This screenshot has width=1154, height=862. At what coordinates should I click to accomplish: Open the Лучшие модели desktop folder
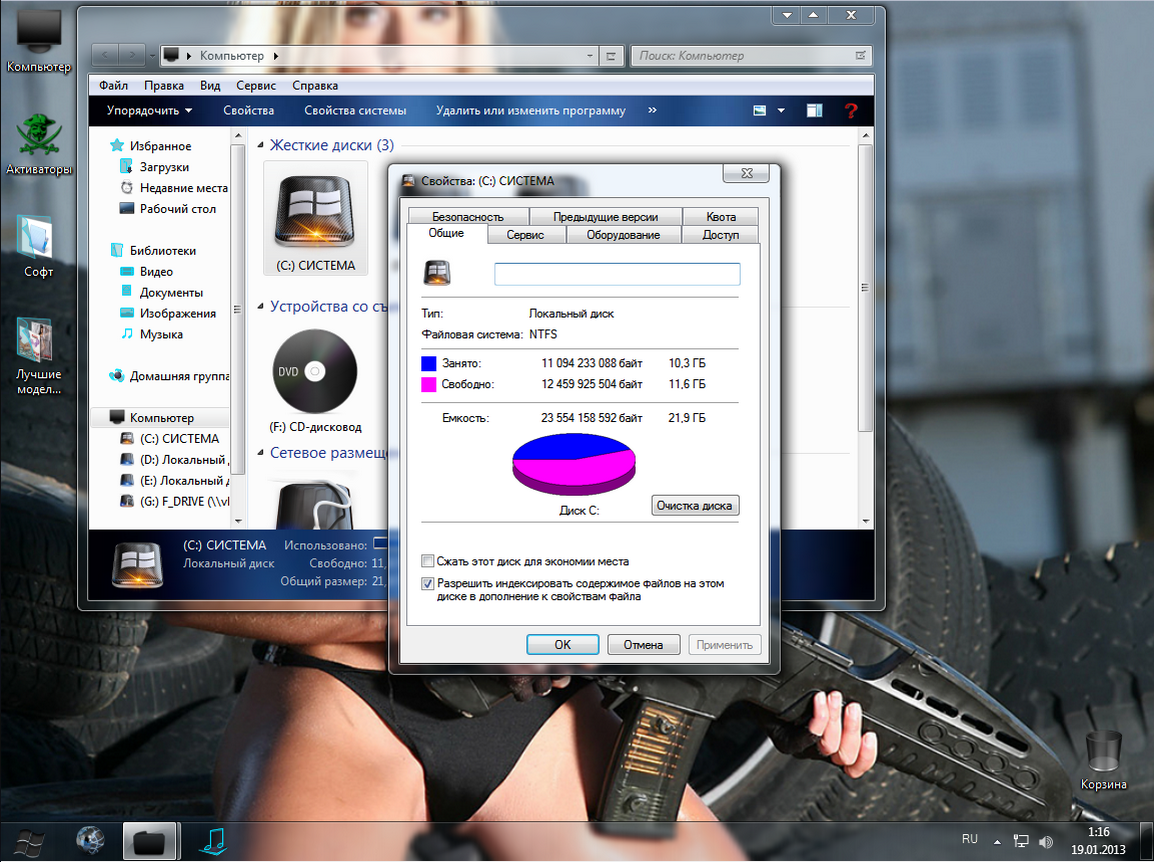point(38,356)
